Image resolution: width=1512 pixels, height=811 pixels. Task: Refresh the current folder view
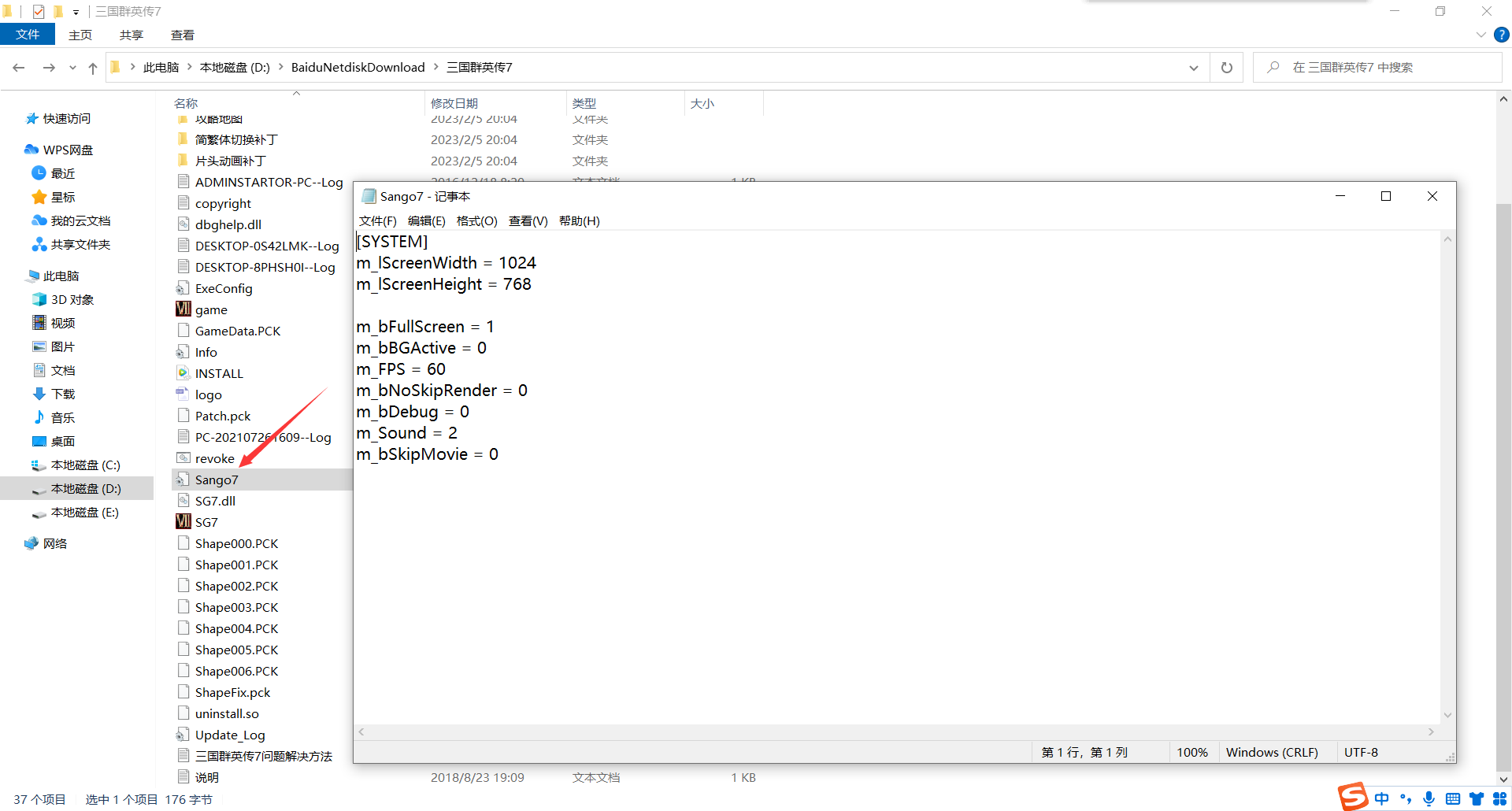pos(1226,68)
